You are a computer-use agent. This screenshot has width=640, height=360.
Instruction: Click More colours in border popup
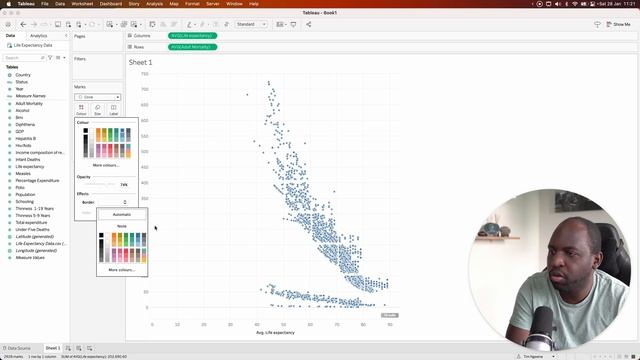[122, 270]
